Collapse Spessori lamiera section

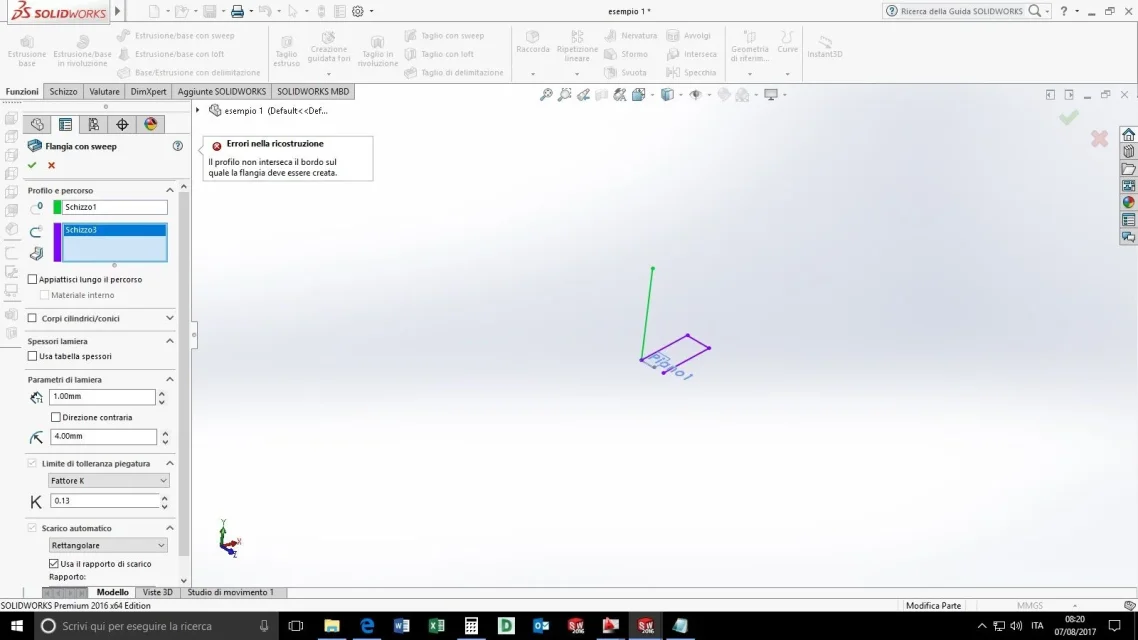pos(170,341)
